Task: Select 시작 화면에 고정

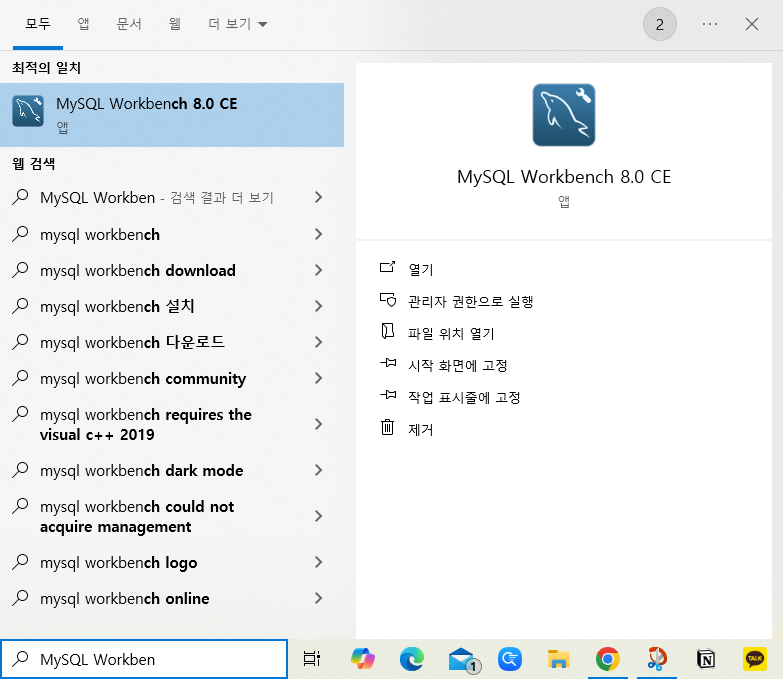Action: click(457, 365)
